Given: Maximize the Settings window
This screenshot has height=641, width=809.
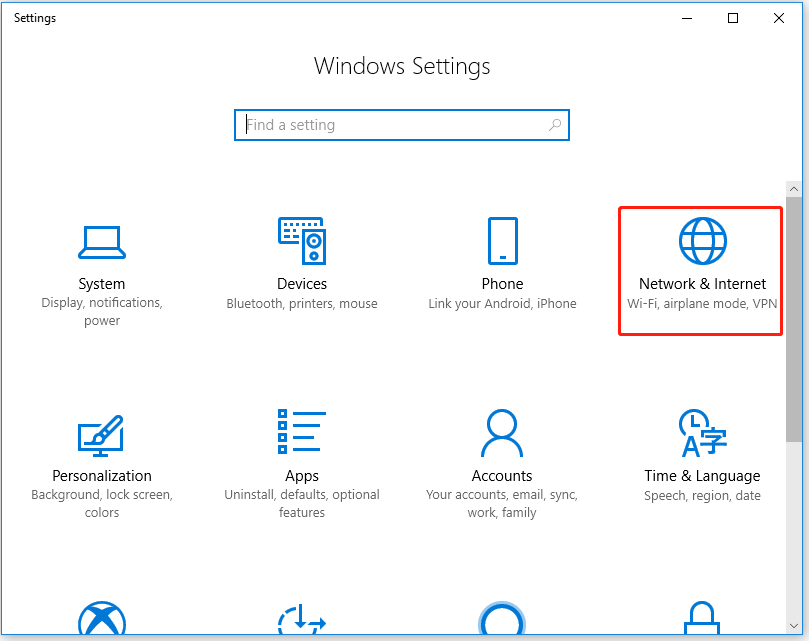Looking at the screenshot, I should [x=733, y=18].
